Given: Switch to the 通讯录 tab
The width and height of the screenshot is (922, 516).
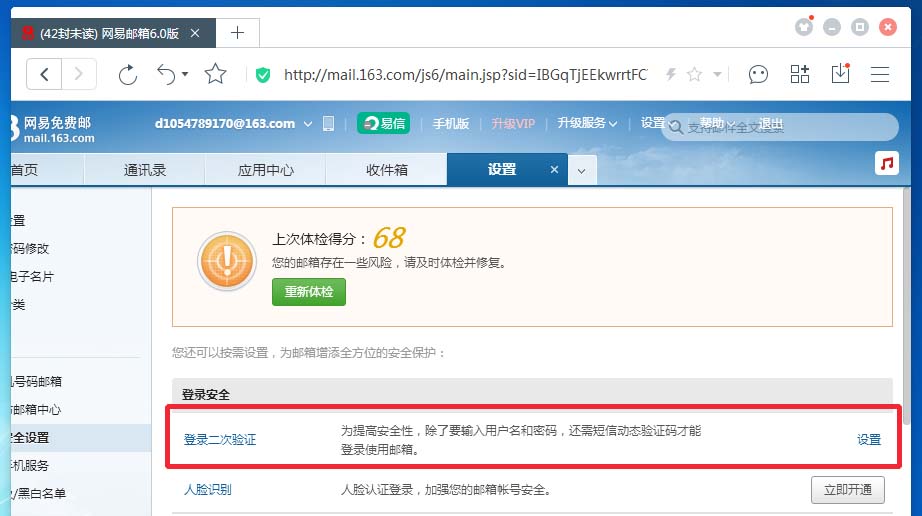Looking at the screenshot, I should click(145, 170).
